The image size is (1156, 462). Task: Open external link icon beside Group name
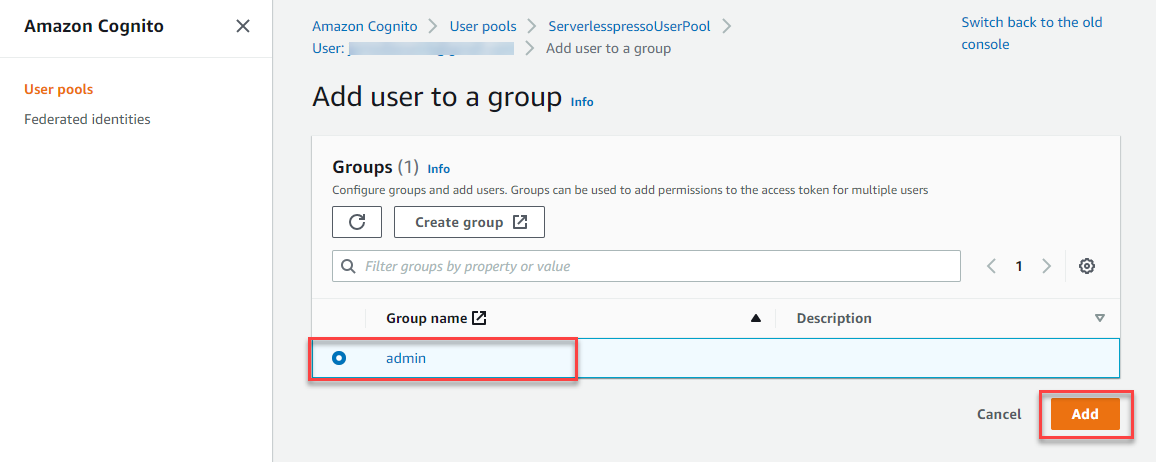[479, 318]
